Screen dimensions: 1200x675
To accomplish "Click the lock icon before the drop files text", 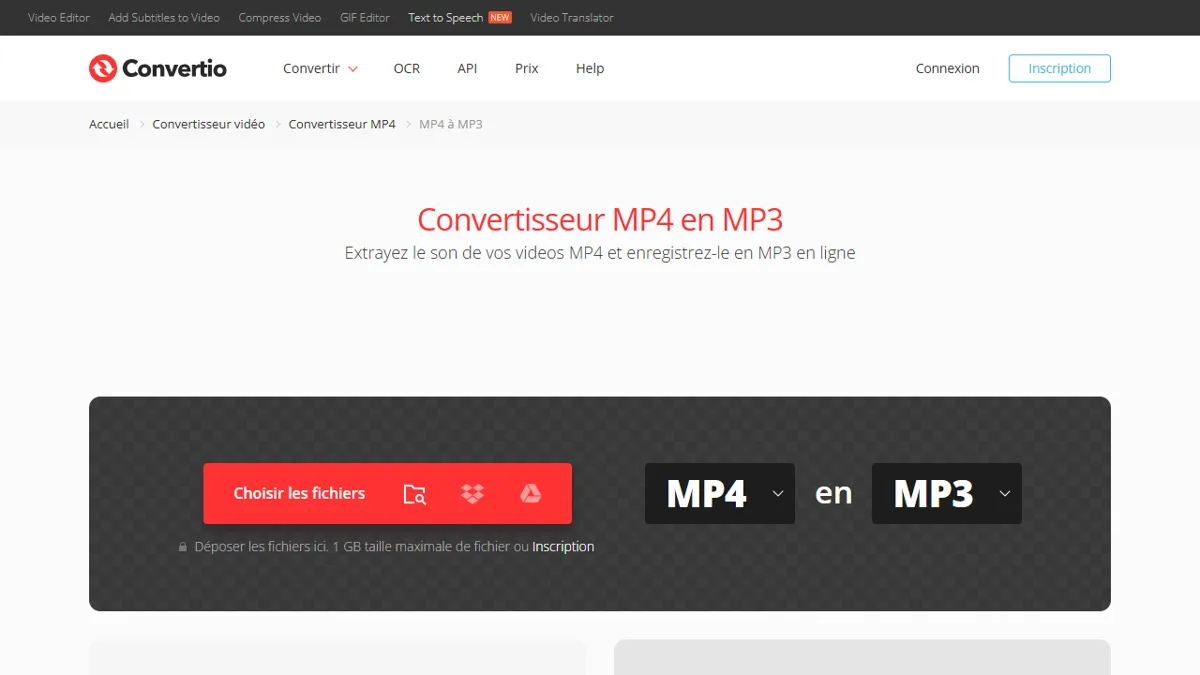I will (x=183, y=547).
